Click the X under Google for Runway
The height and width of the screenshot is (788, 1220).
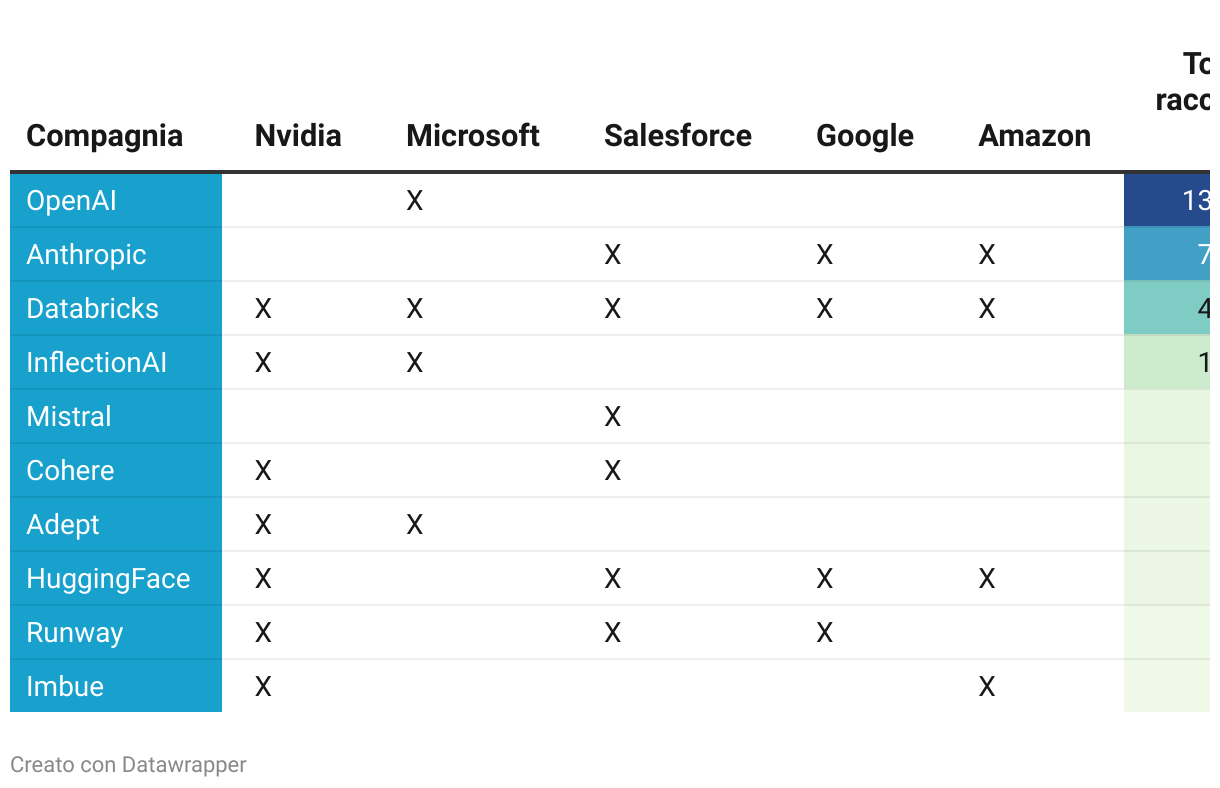click(x=825, y=633)
